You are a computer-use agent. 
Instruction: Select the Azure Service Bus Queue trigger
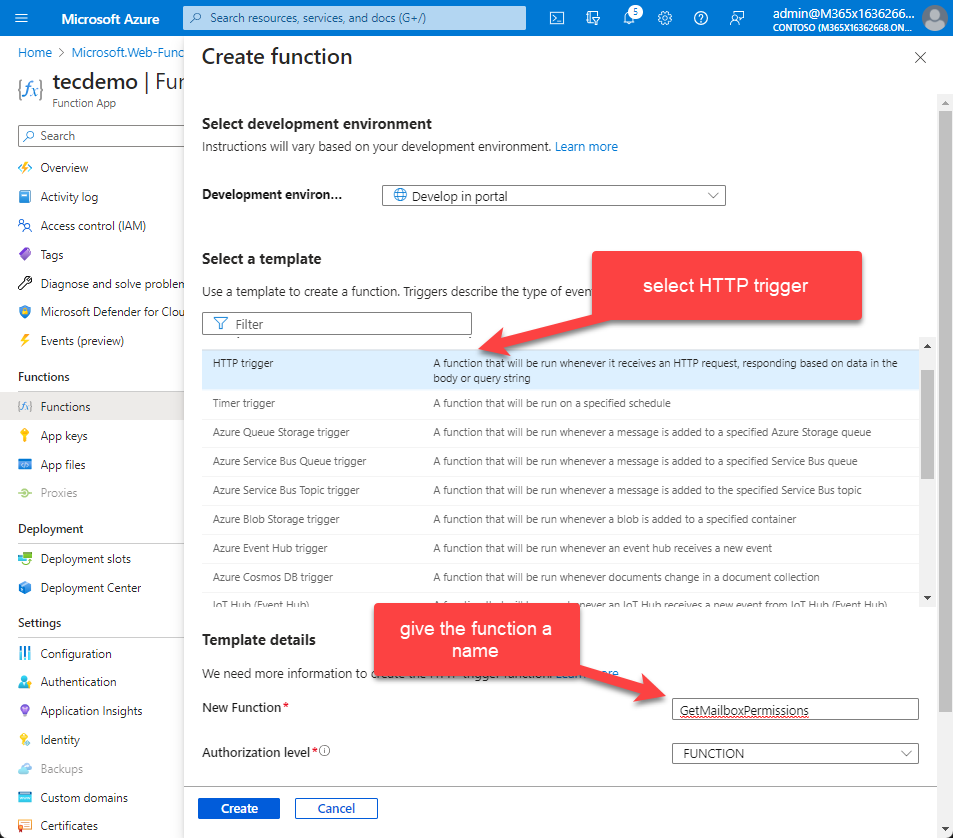(560, 462)
